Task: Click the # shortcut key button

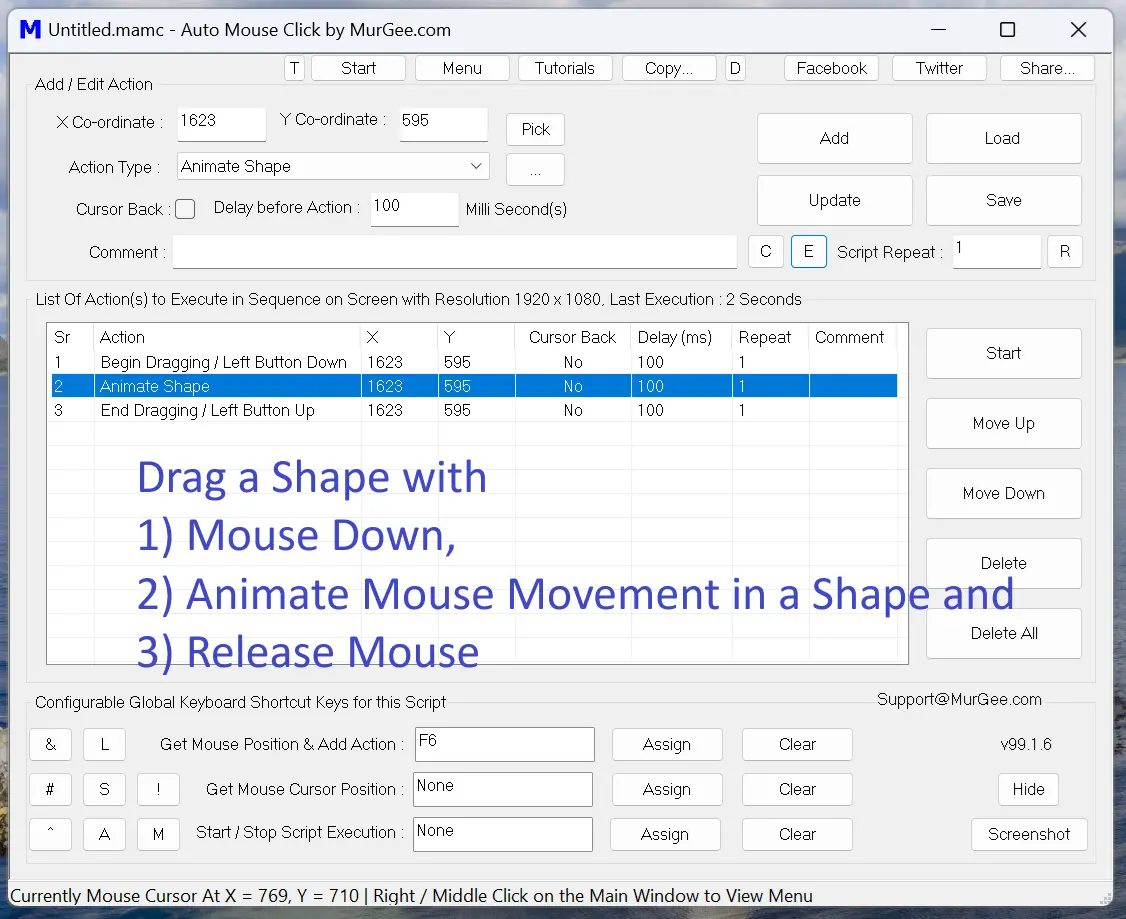Action: coord(50,789)
